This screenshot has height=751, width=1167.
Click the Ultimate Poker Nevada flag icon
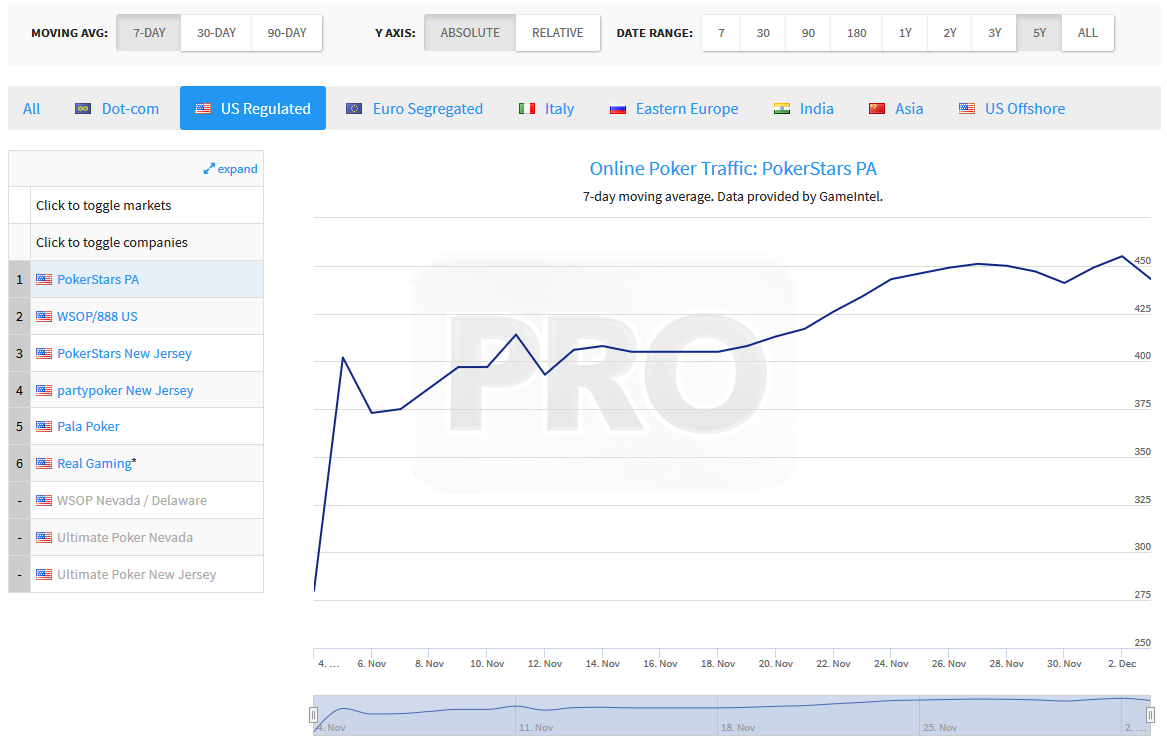click(44, 537)
